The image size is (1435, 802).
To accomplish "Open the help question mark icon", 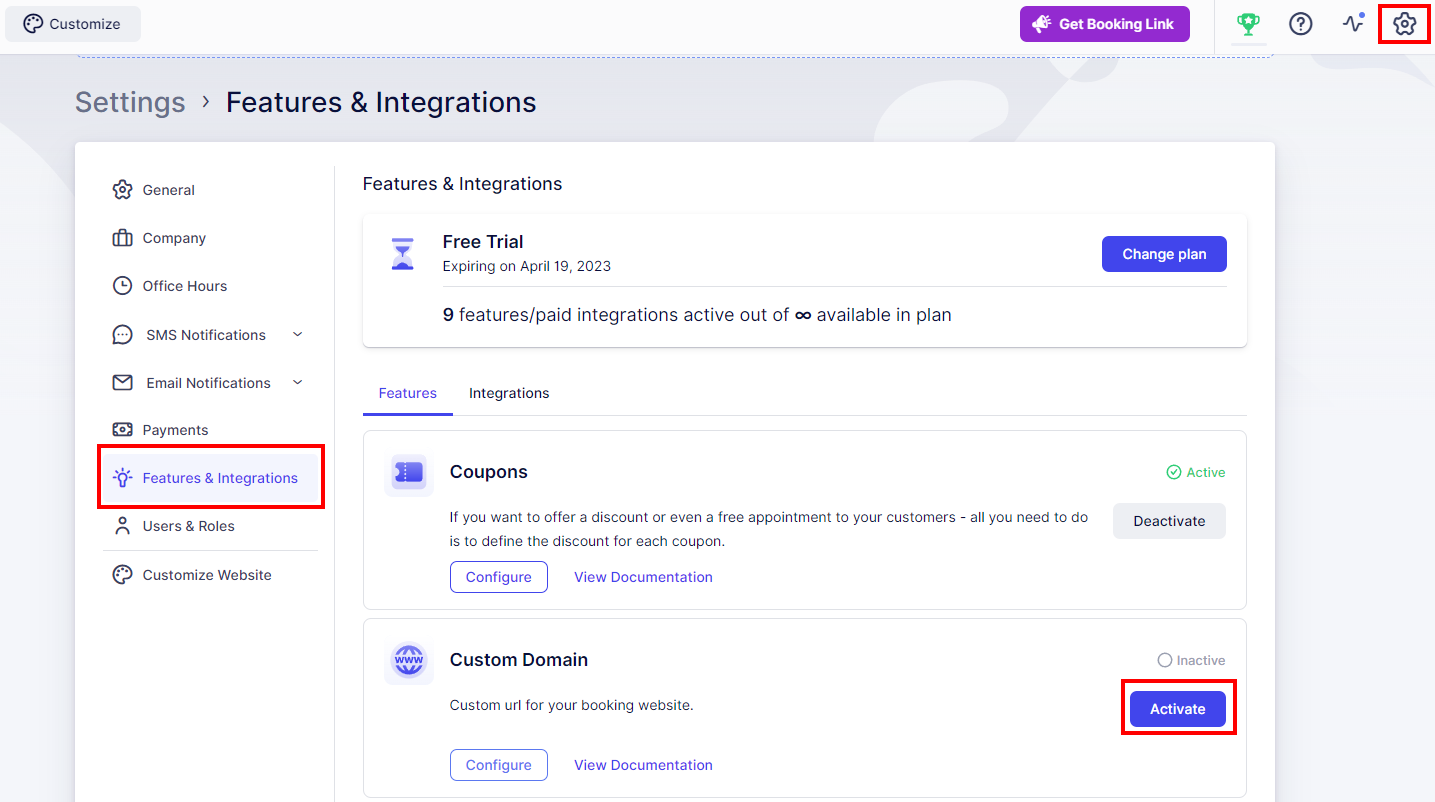I will pyautogui.click(x=1300, y=24).
